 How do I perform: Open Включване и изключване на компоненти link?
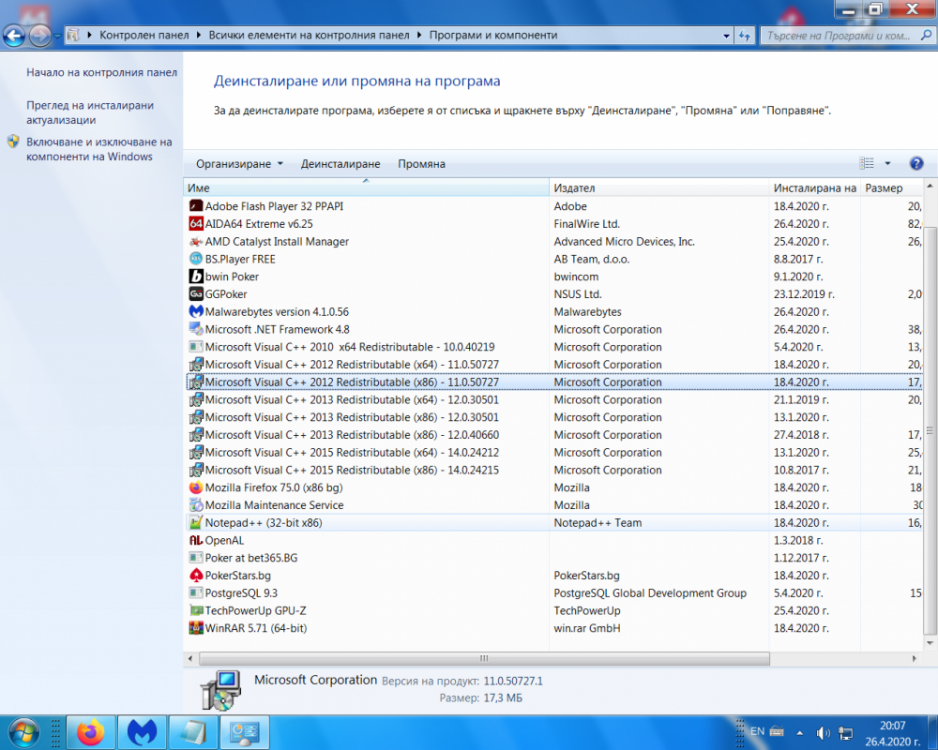99,149
